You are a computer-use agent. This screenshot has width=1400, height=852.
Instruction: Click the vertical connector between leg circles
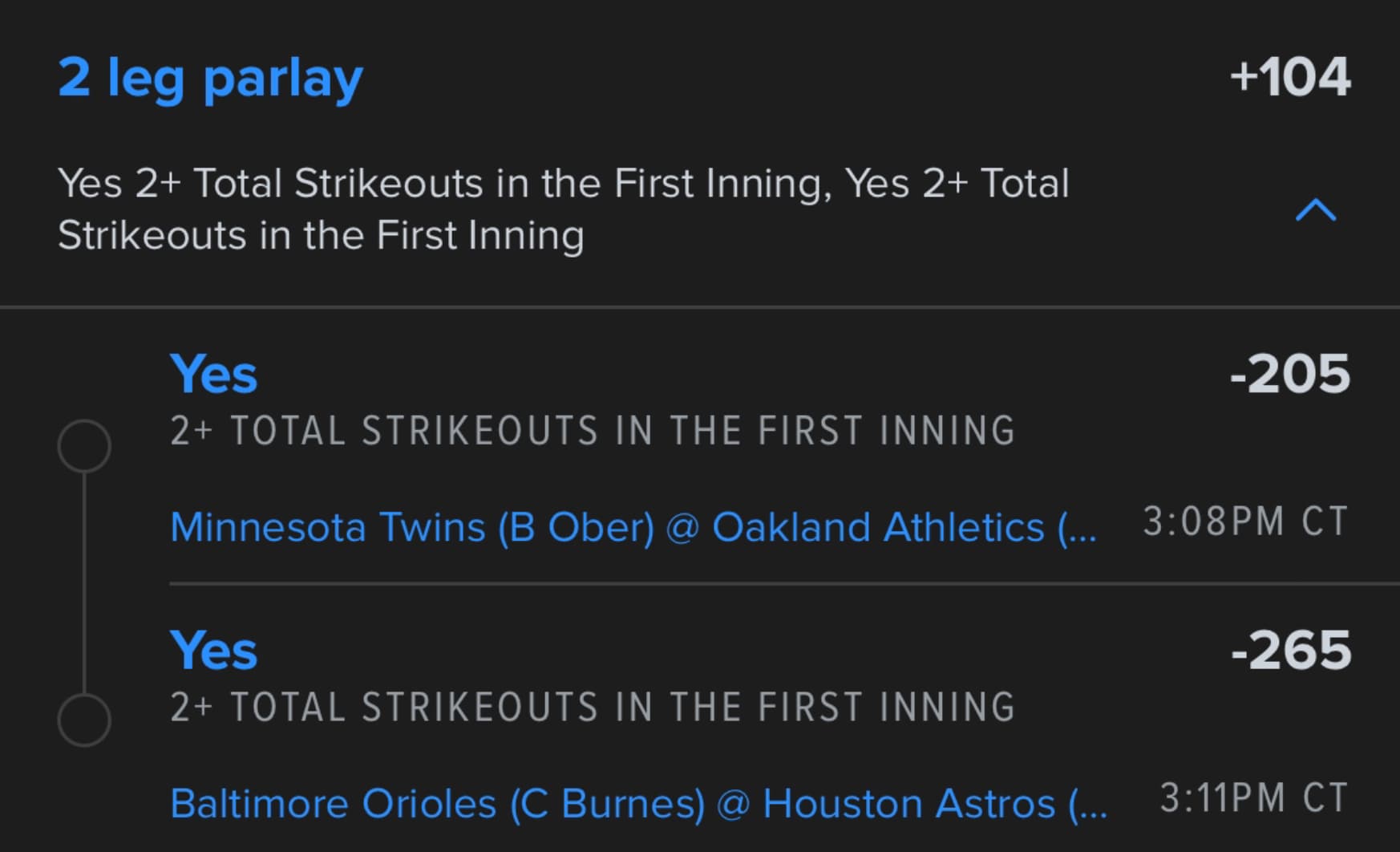click(84, 582)
